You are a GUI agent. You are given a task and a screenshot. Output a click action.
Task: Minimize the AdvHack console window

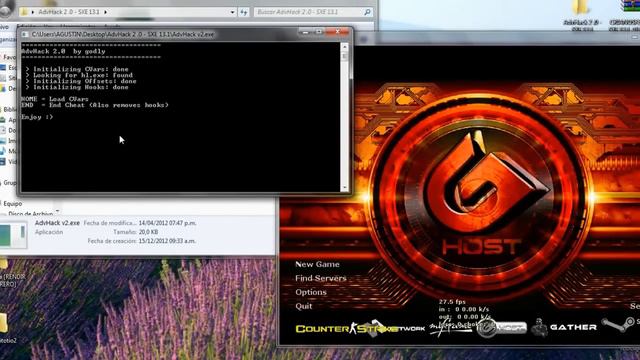[305, 32]
